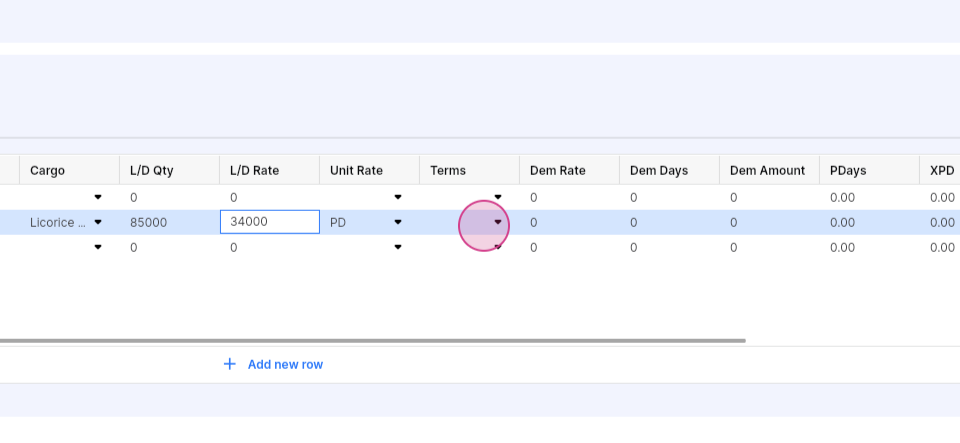Open the Cargo dropdown in the first row
Viewport: 960px width, 443px height.
(98, 197)
